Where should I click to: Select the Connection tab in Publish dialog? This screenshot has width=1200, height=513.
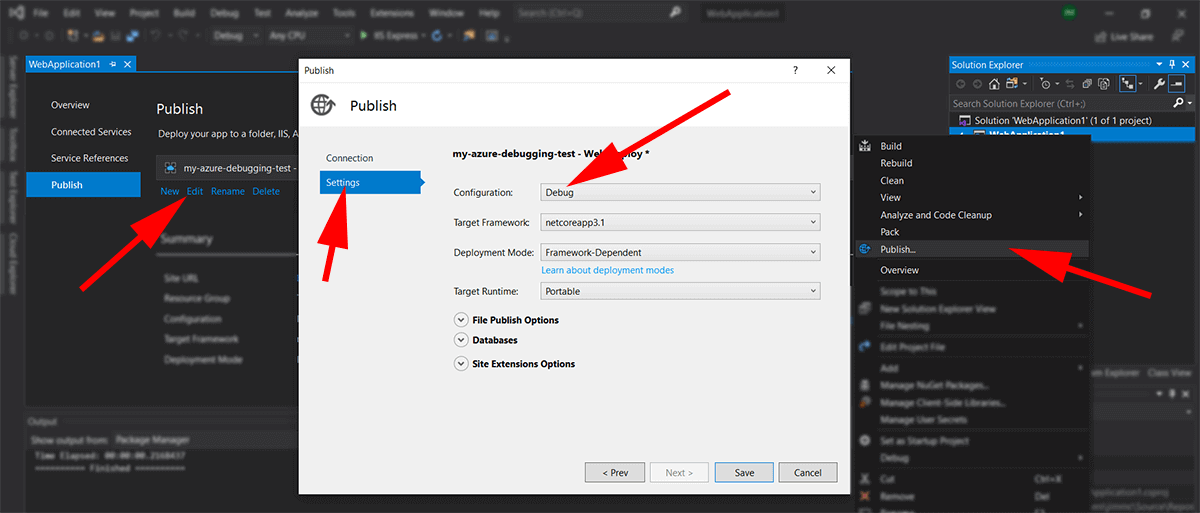point(349,158)
